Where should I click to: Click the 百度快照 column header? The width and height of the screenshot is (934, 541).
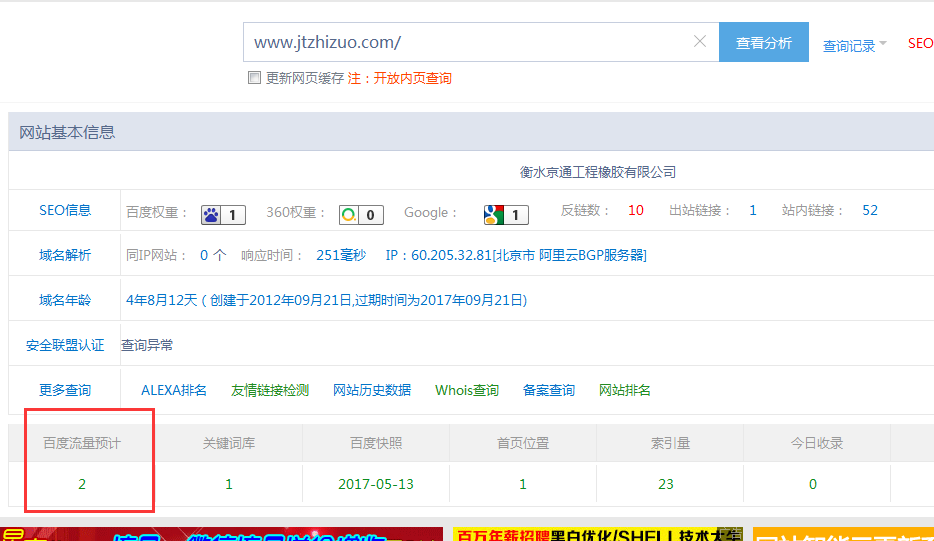[376, 443]
